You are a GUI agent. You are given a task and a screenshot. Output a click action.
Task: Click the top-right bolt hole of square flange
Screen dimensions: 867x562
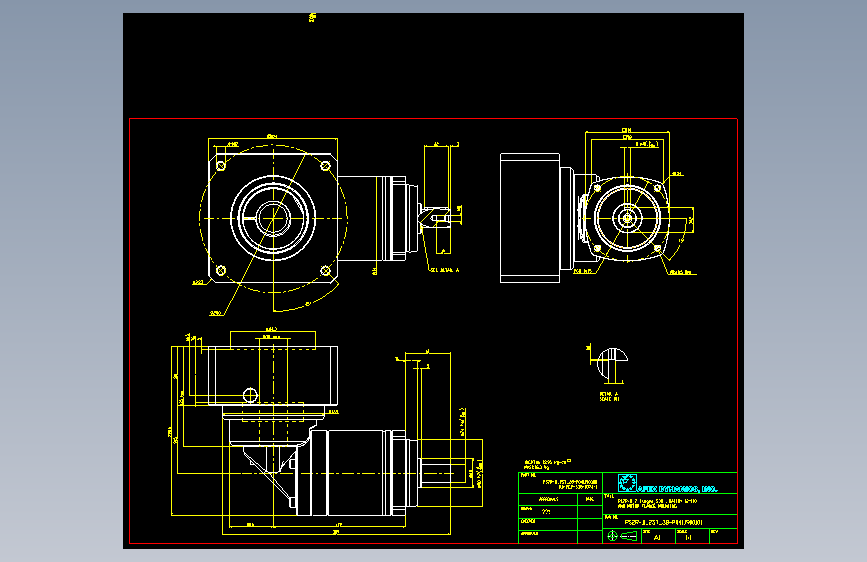click(326, 165)
